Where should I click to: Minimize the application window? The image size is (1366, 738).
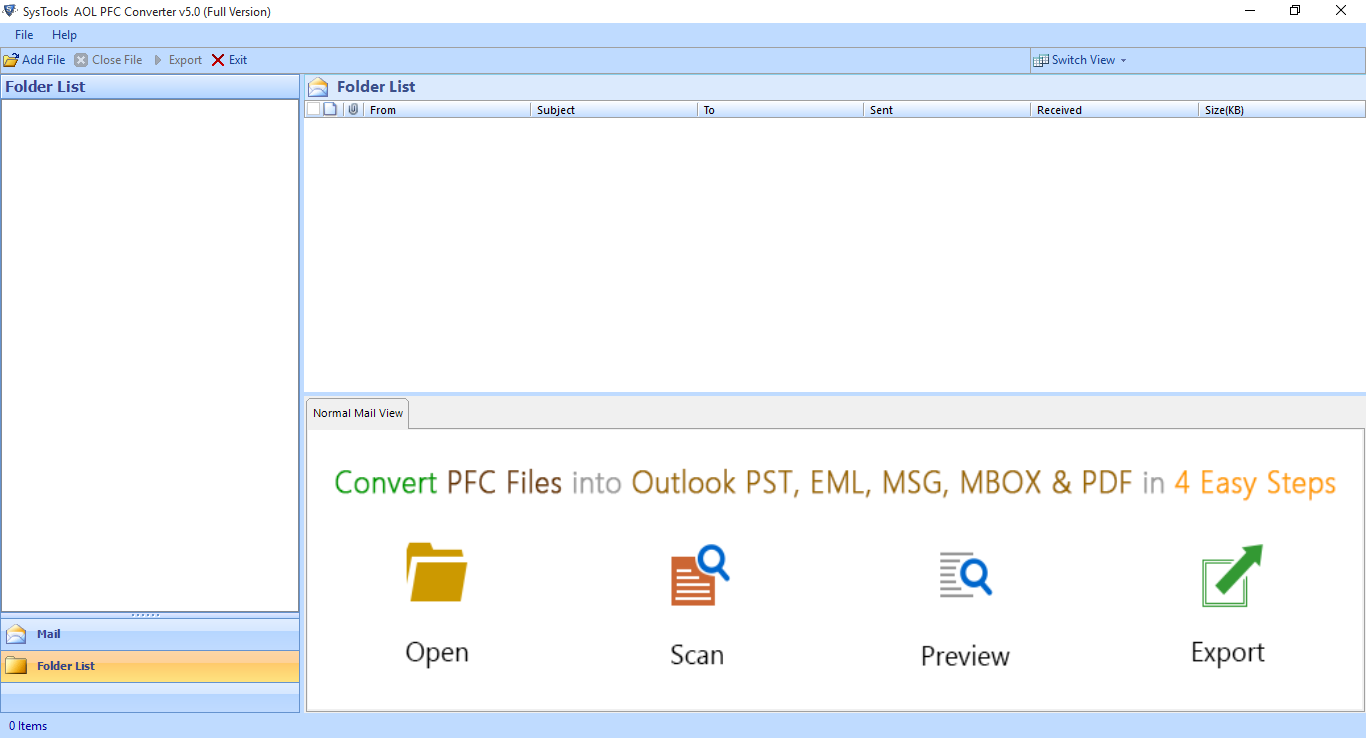click(1250, 11)
